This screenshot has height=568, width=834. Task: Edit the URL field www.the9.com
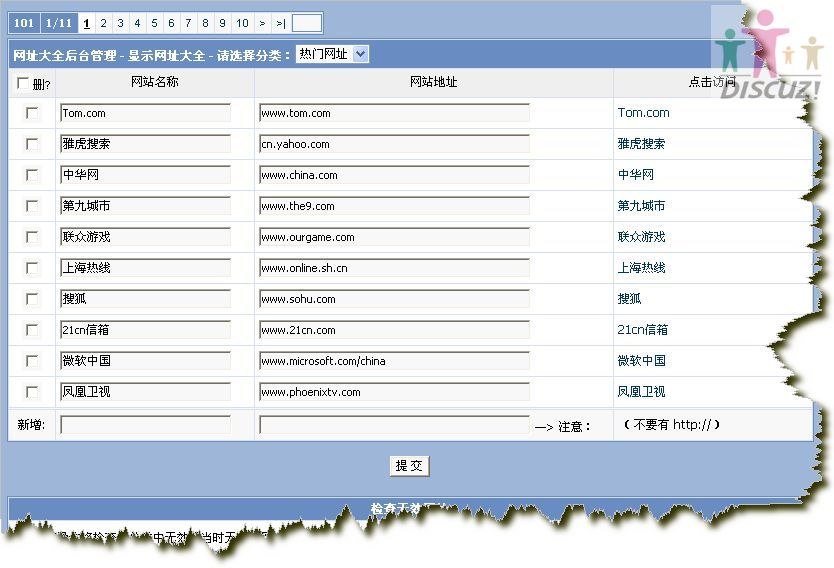[x=394, y=205]
